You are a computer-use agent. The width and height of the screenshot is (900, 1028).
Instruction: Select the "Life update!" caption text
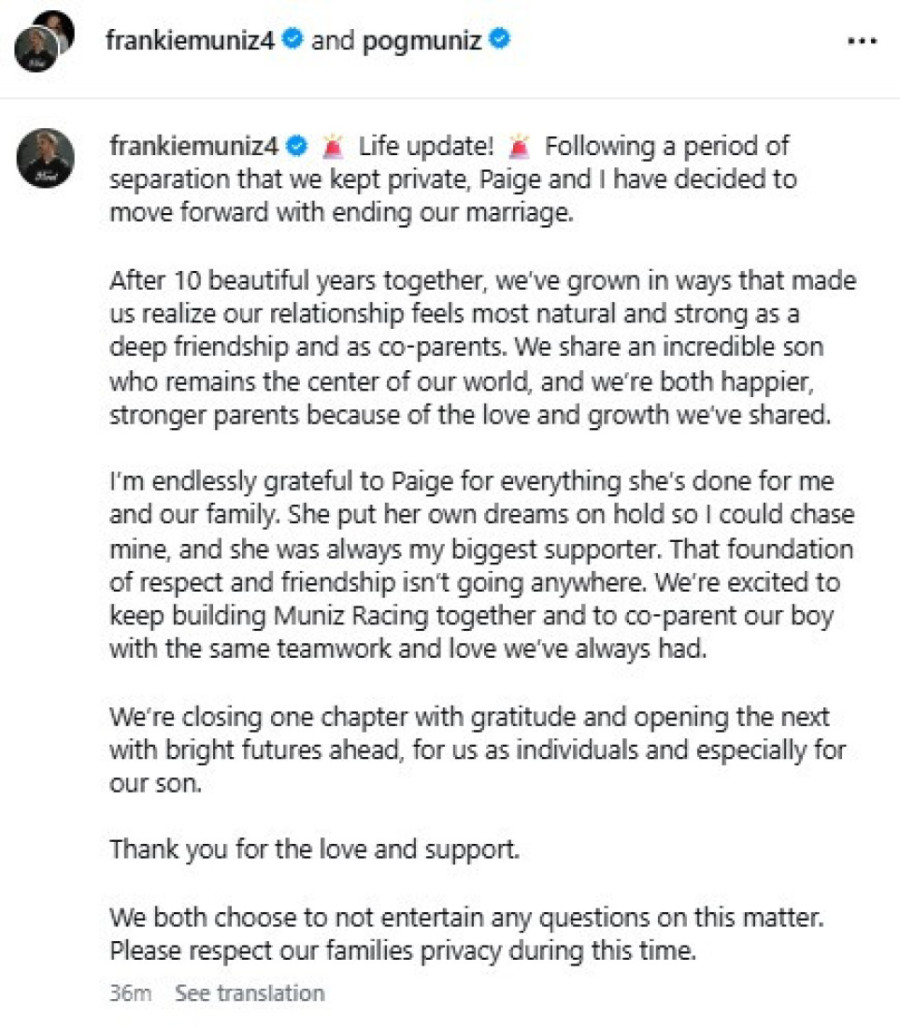[x=425, y=146]
